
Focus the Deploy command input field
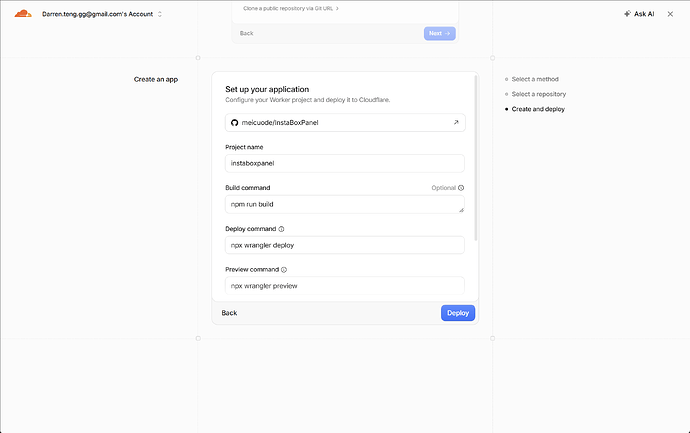(x=345, y=245)
